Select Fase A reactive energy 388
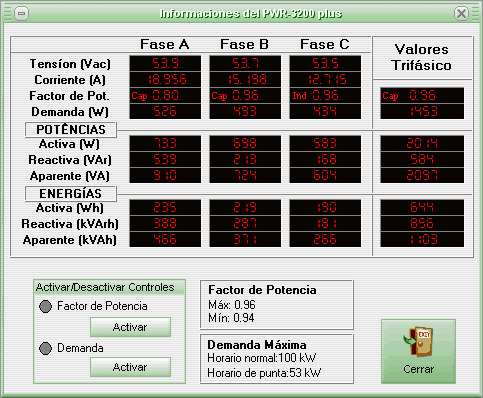This screenshot has width=483, height=398. click(x=165, y=223)
